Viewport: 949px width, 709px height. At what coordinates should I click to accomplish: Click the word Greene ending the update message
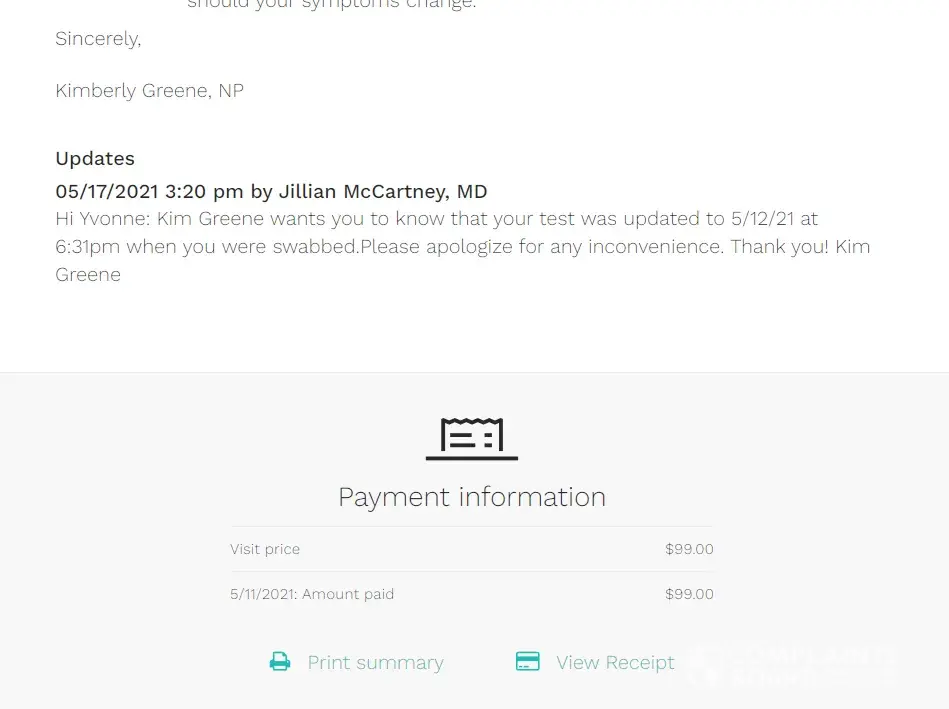(88, 274)
